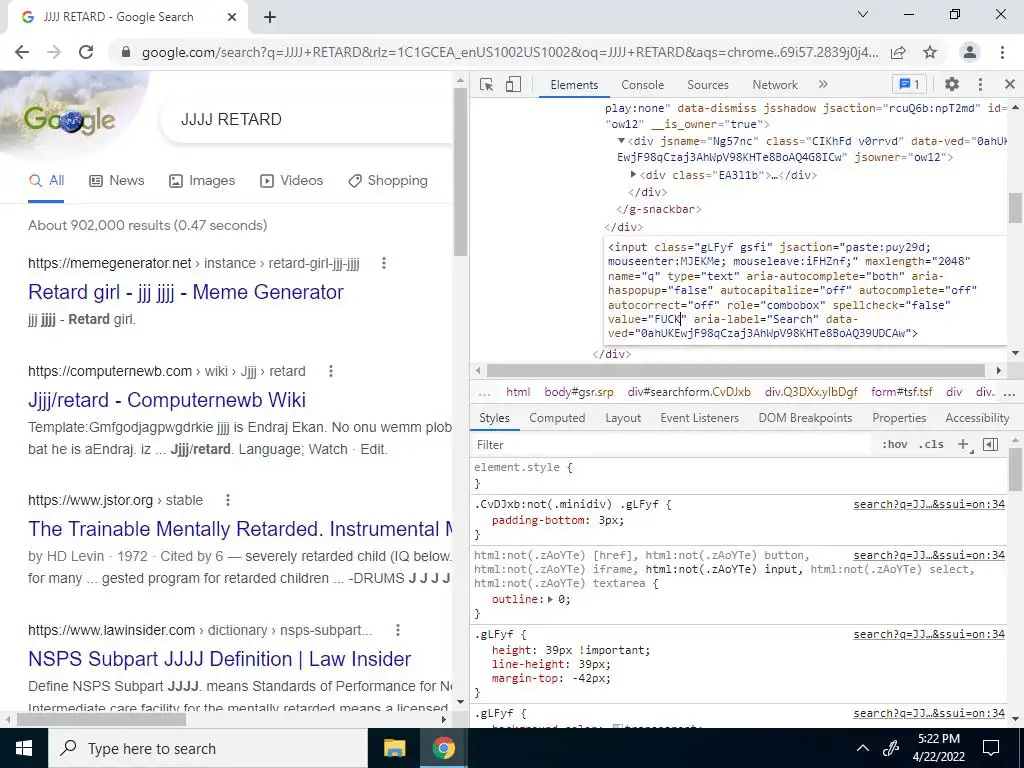
Task: Open more options for jstor.org result
Action: (228, 500)
